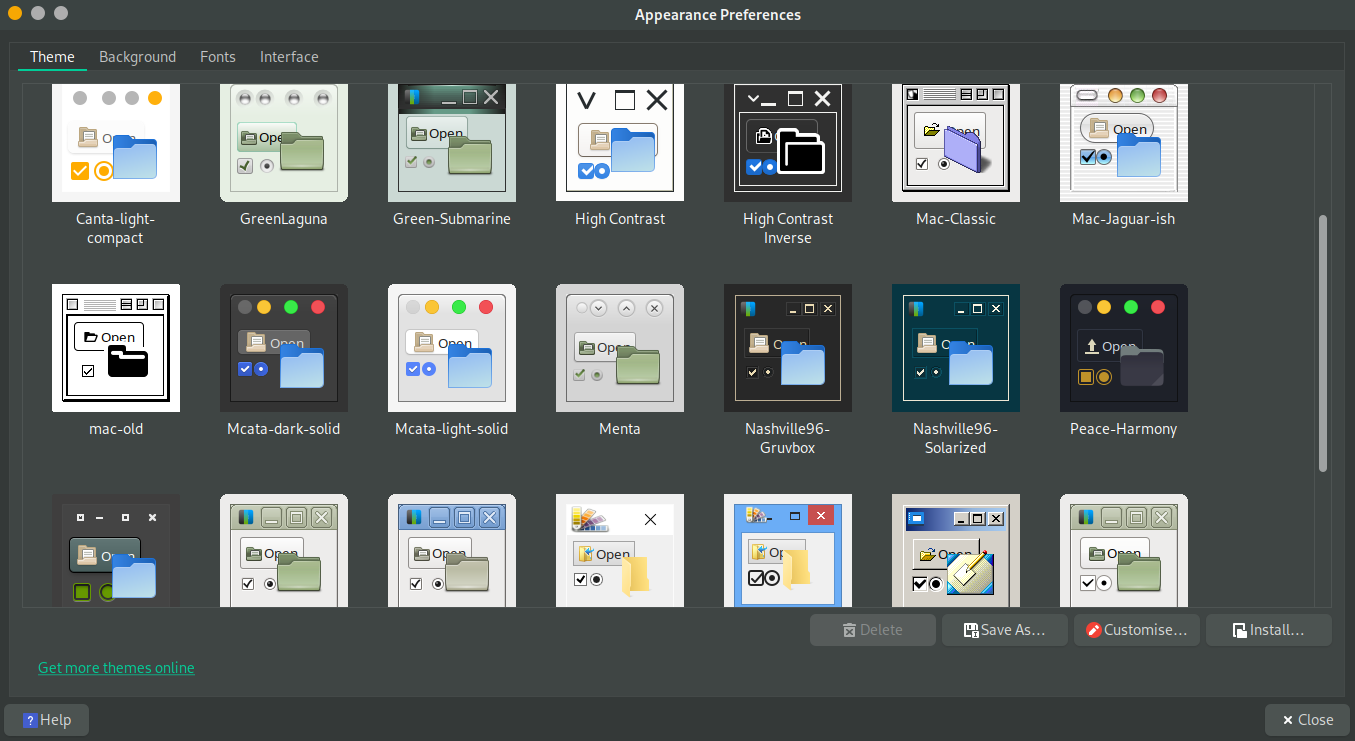Select the Menta theme preview
The width and height of the screenshot is (1355, 741).
(620, 348)
